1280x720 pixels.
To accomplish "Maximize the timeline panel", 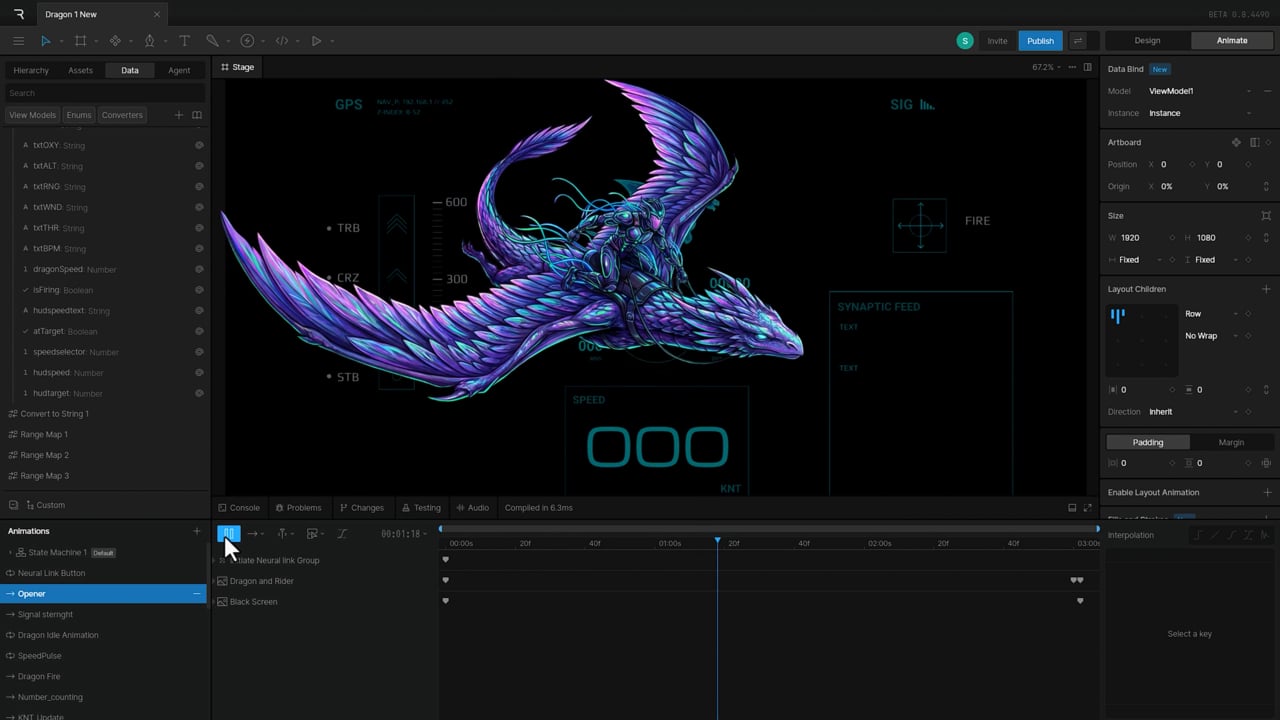I will point(1088,508).
